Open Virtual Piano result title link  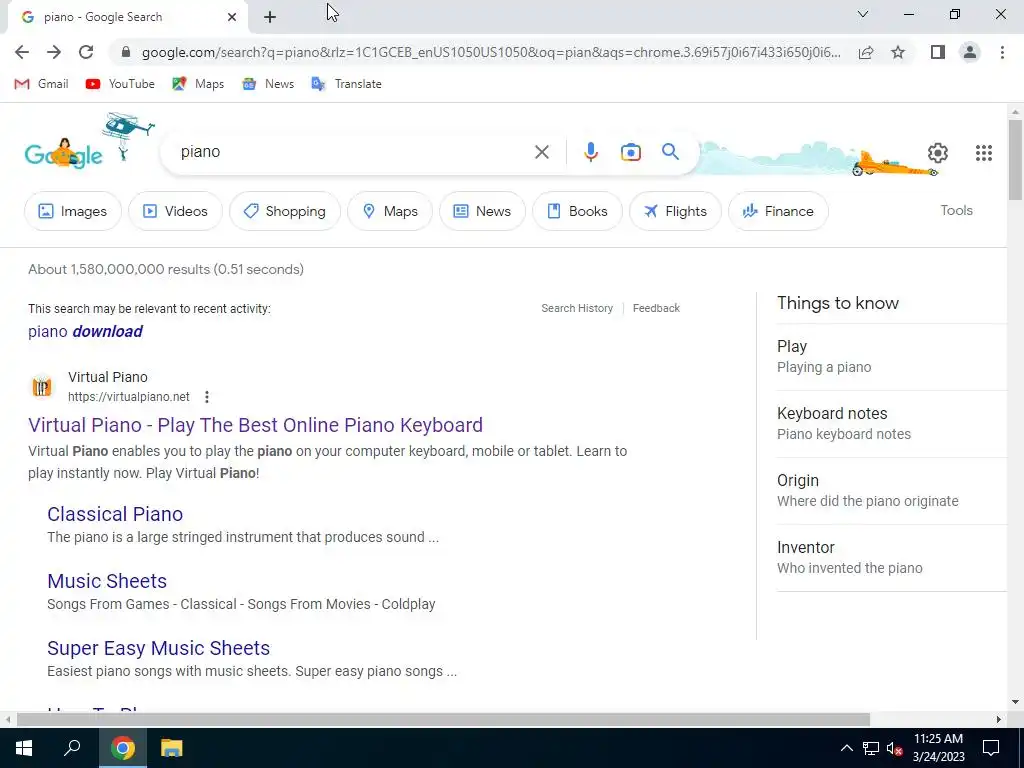pos(255,425)
